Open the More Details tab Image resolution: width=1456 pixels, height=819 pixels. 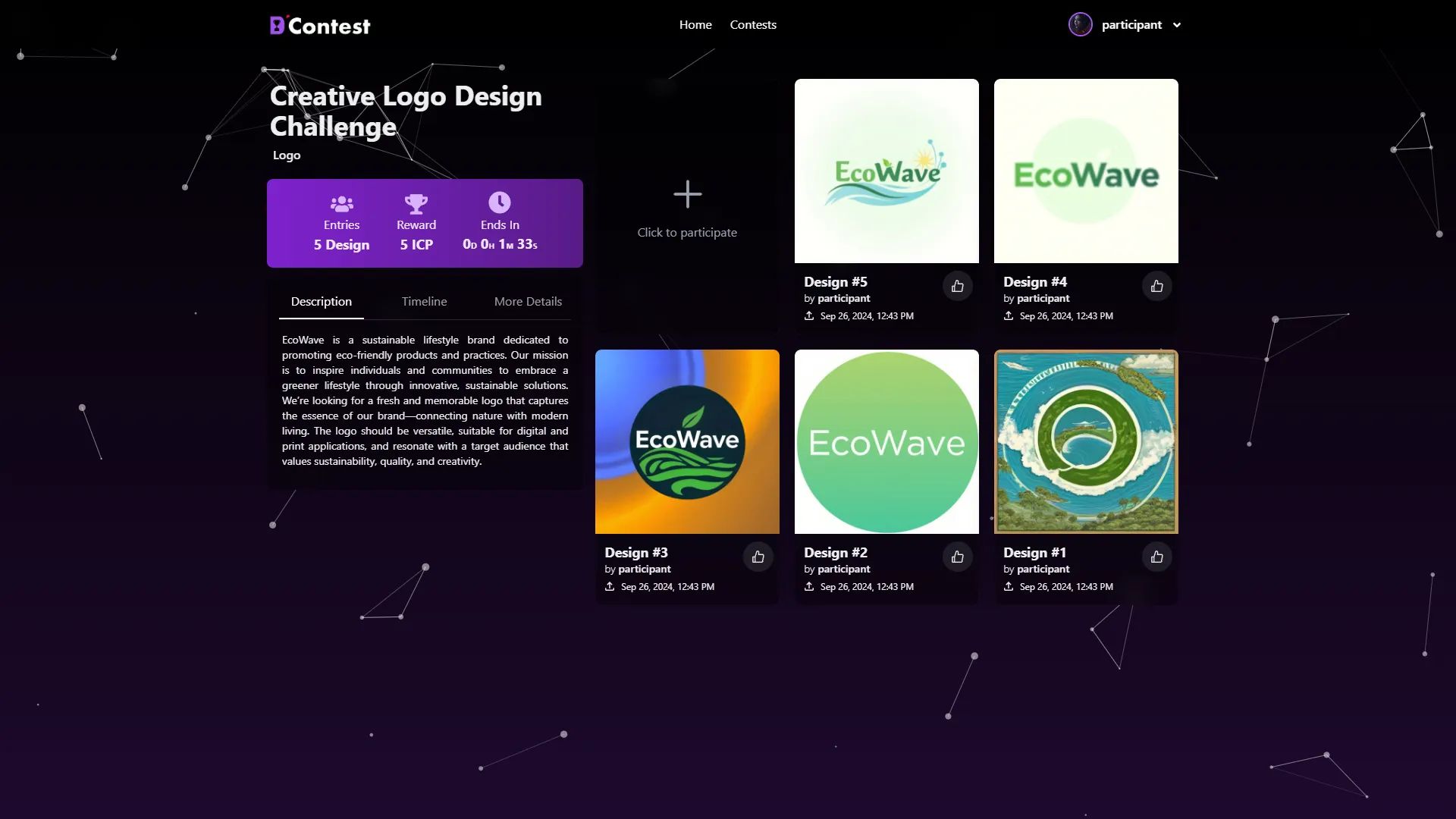pyautogui.click(x=528, y=302)
